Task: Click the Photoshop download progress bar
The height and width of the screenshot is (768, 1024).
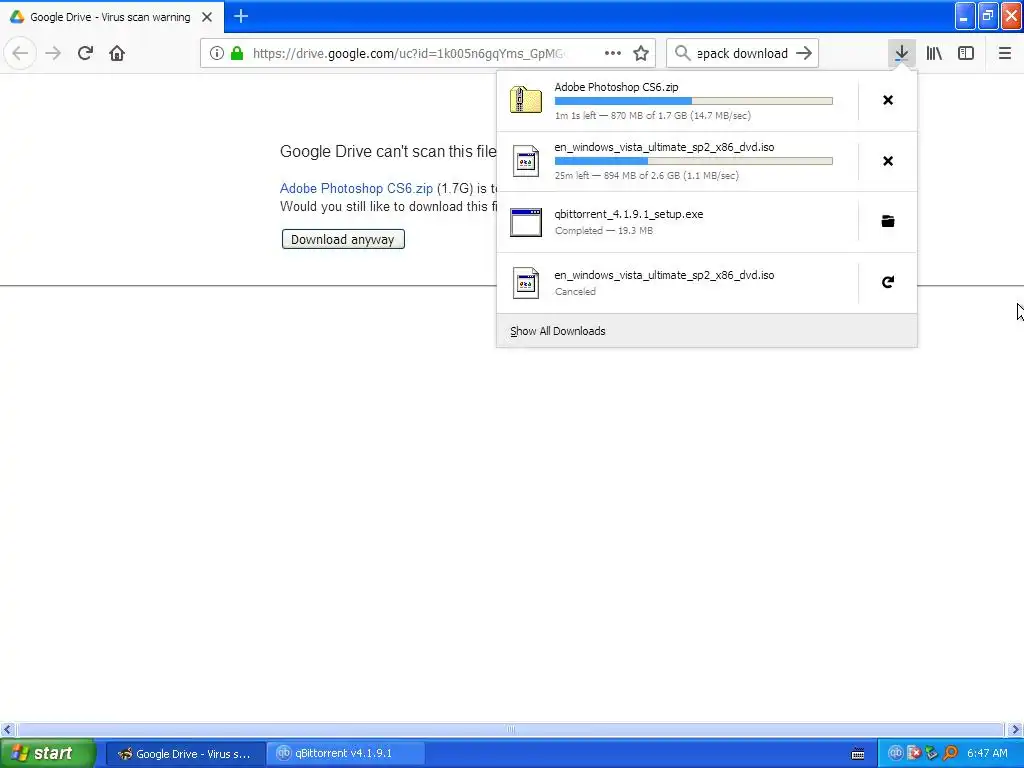Action: click(694, 101)
